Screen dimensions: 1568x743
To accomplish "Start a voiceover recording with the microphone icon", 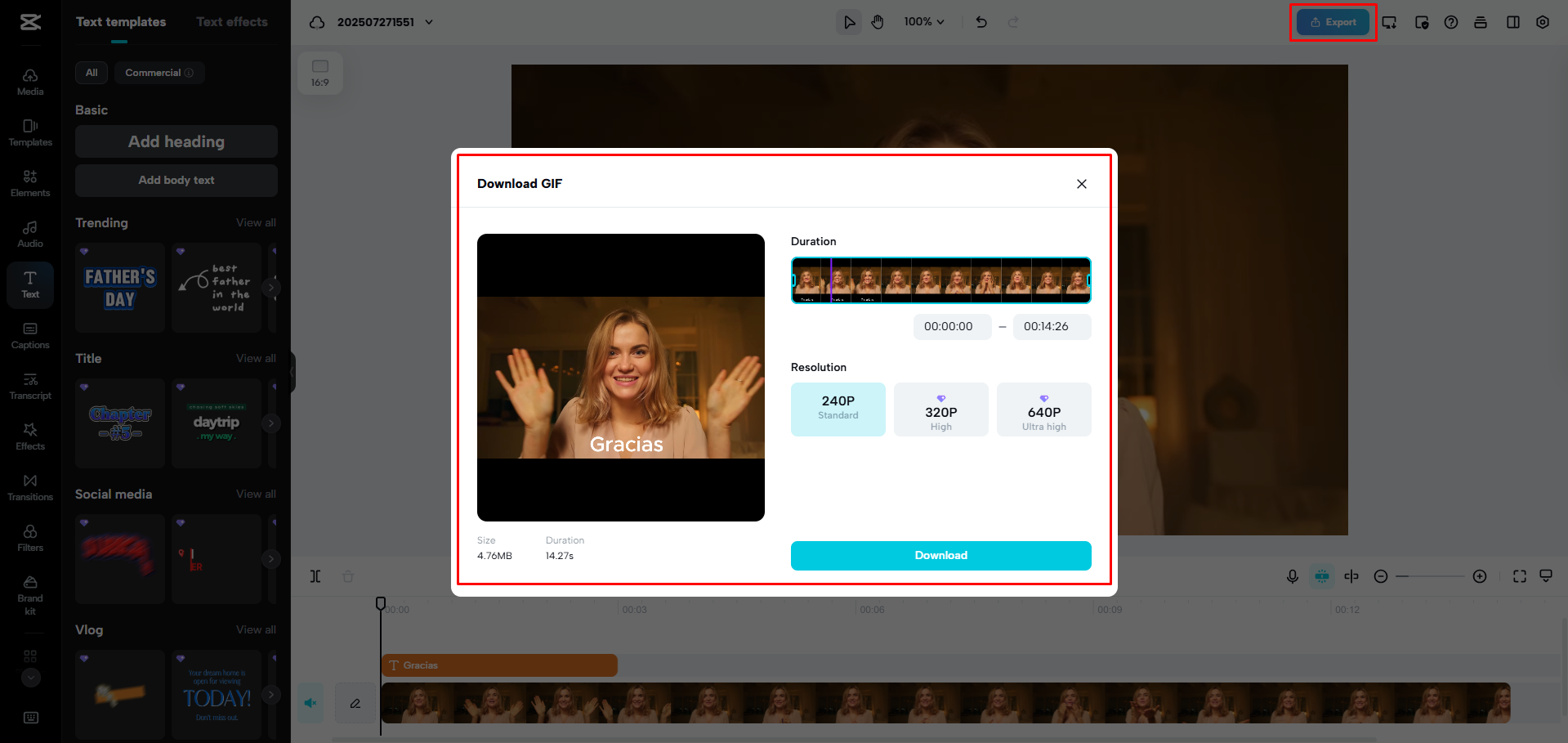I will 1293,576.
